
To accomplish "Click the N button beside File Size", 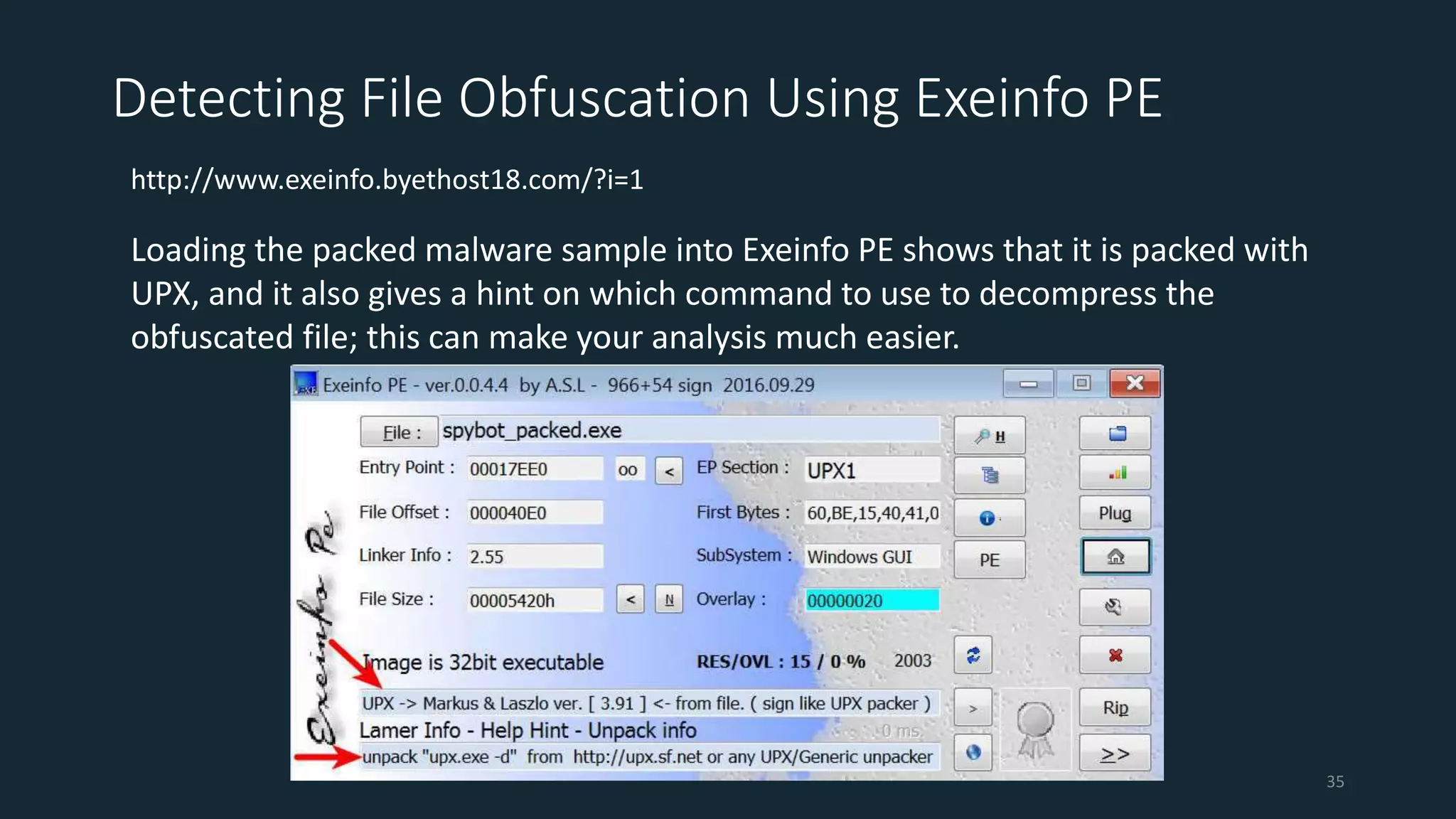I will point(668,600).
